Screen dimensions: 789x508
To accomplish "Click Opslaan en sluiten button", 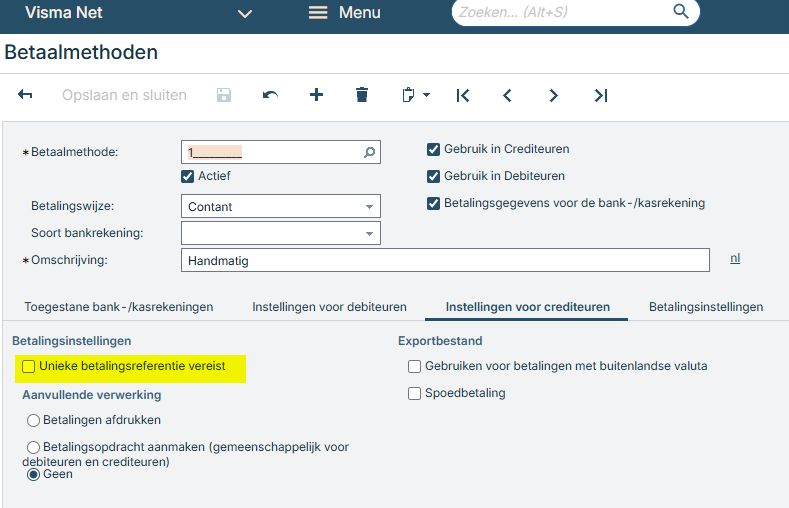I will tap(124, 95).
